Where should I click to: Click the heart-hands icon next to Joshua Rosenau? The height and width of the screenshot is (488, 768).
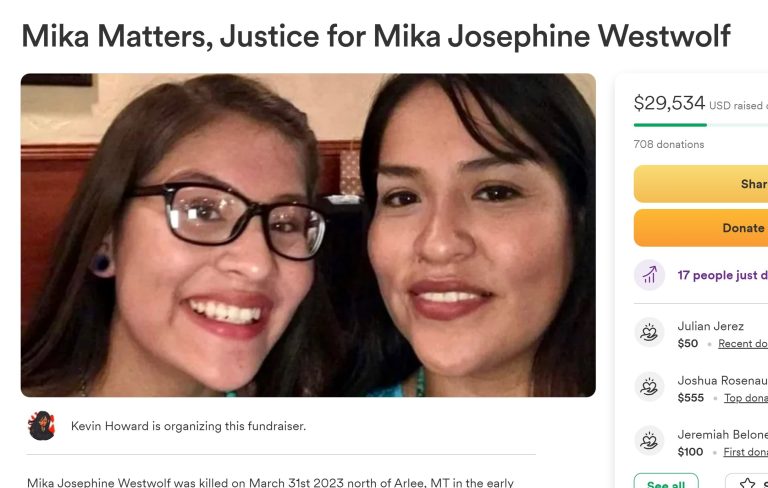pyautogui.click(x=649, y=387)
